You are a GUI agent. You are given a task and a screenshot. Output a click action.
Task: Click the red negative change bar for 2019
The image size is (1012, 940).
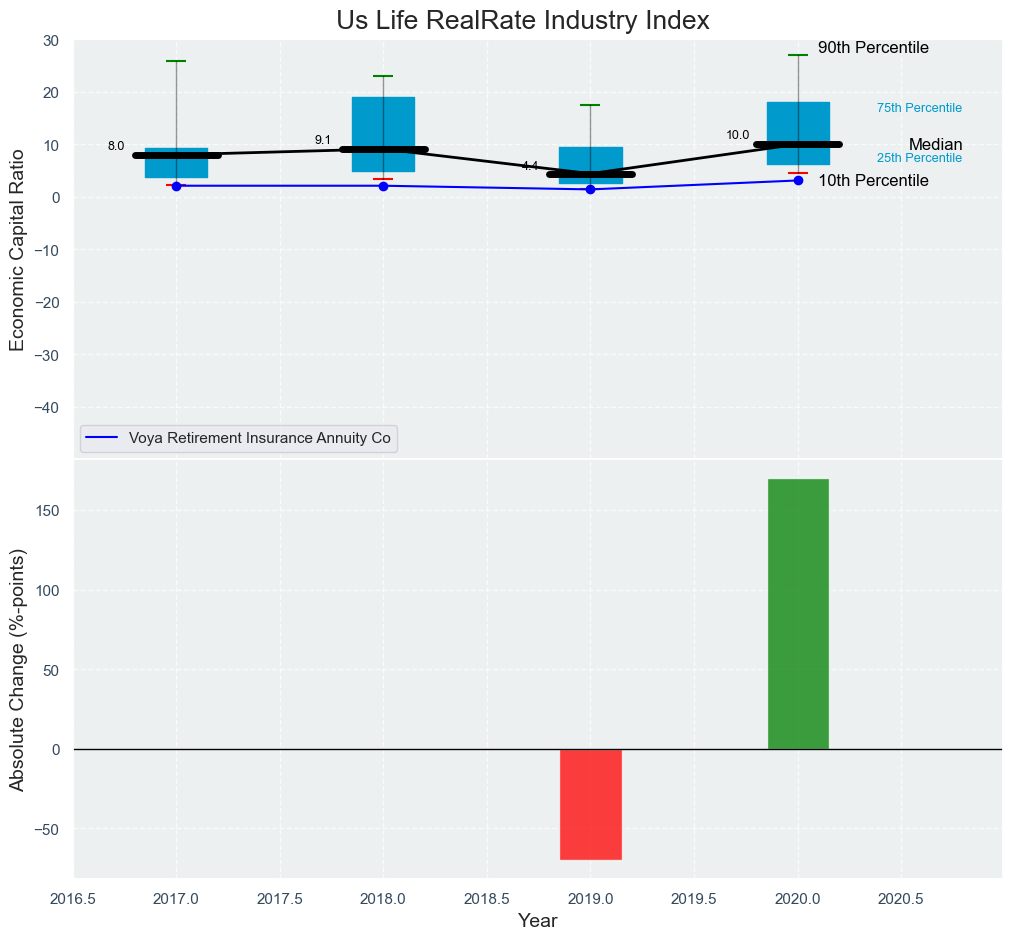tap(591, 804)
